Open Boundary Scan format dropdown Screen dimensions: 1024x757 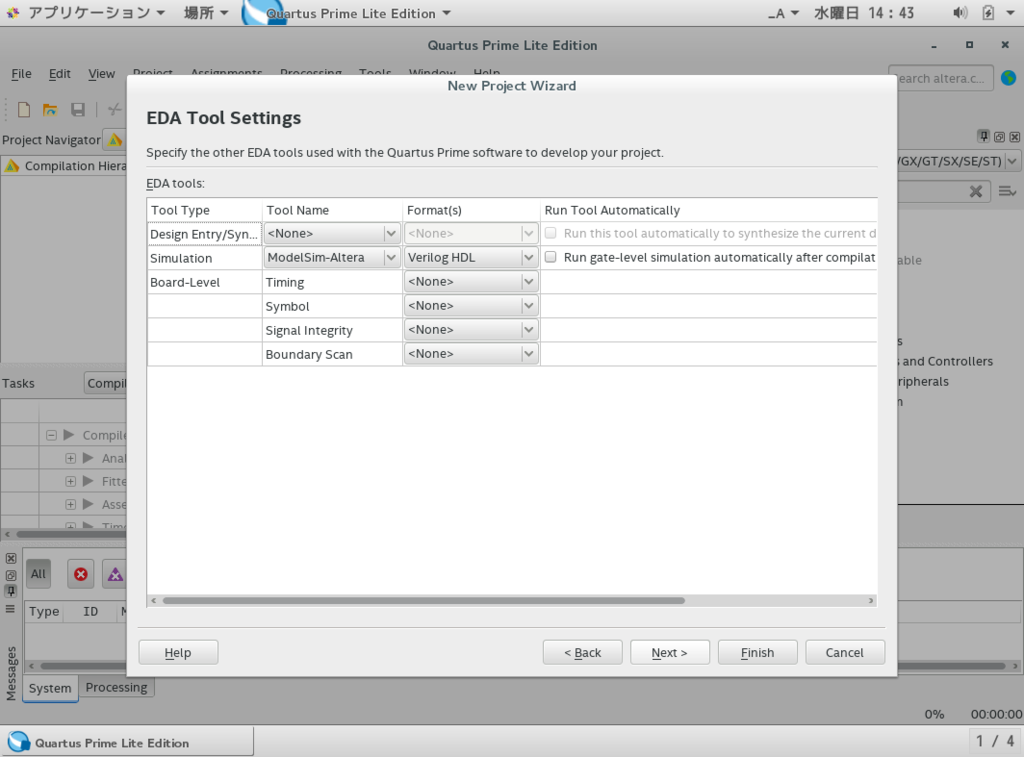(x=470, y=354)
